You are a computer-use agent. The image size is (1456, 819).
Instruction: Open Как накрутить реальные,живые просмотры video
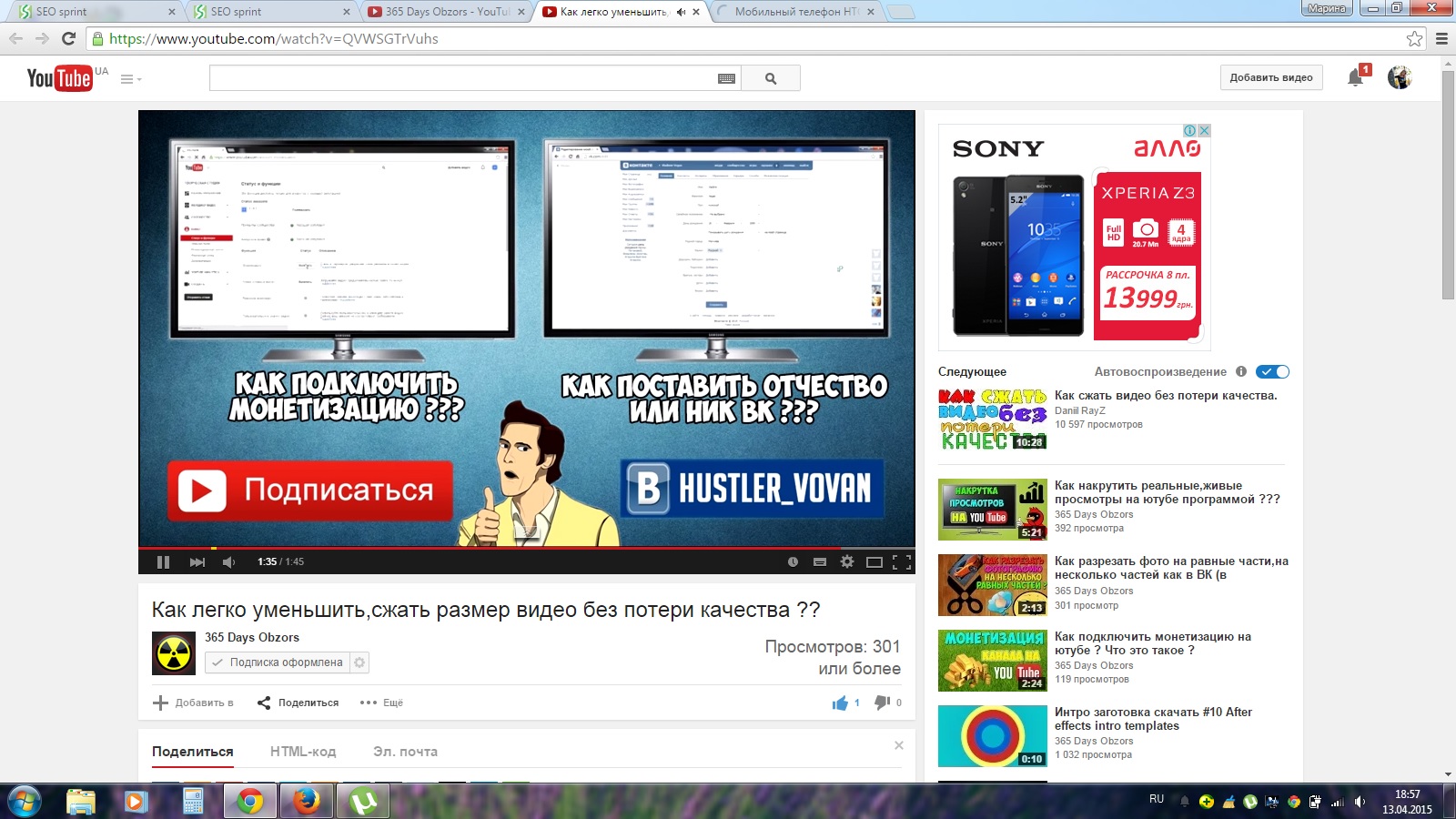pos(1168,492)
